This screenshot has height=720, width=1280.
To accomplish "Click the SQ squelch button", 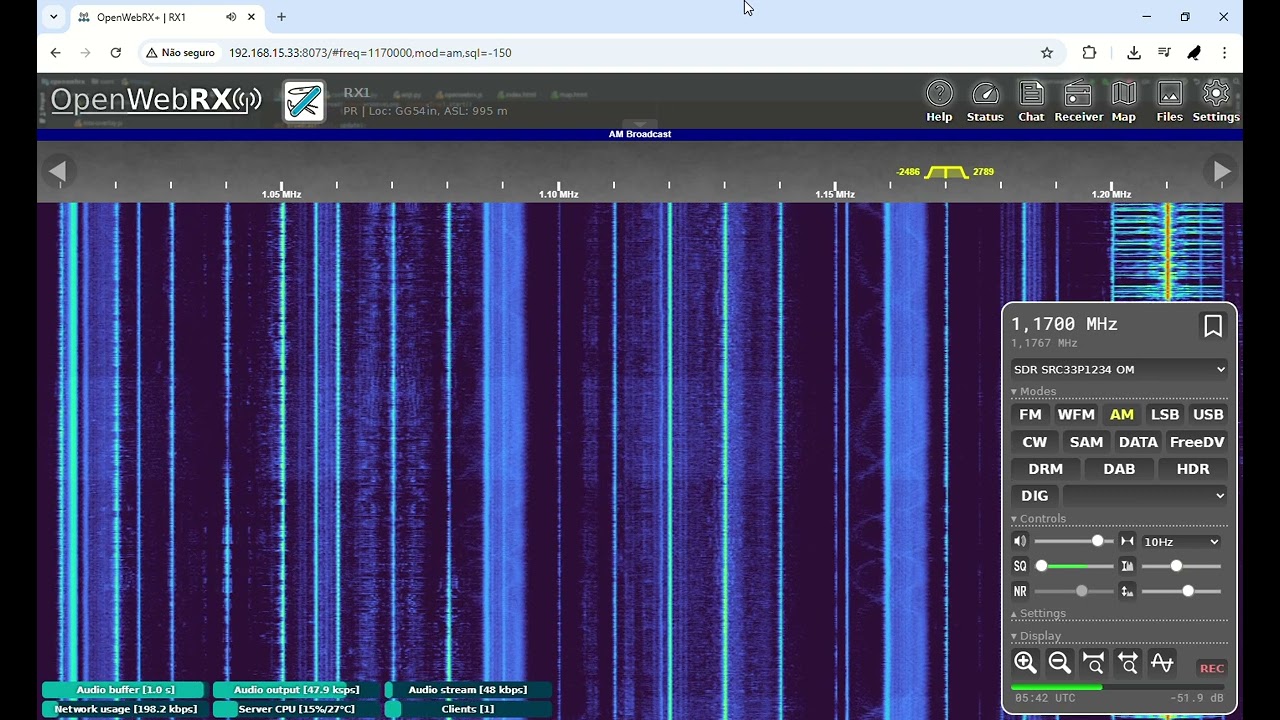I will coord(1020,566).
